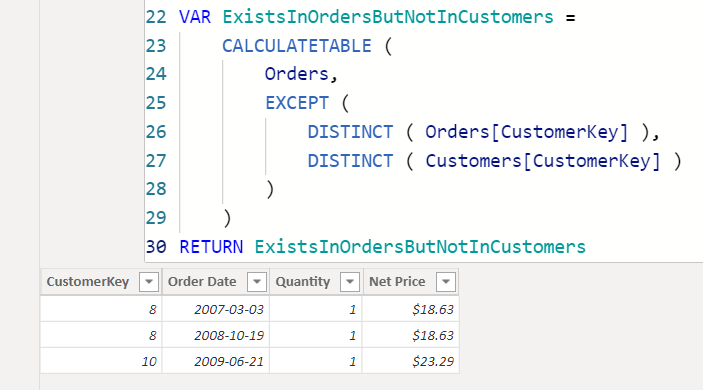The image size is (703, 390).
Task: Click Orders[CustomerKey] on line 26
Action: (x=527, y=132)
